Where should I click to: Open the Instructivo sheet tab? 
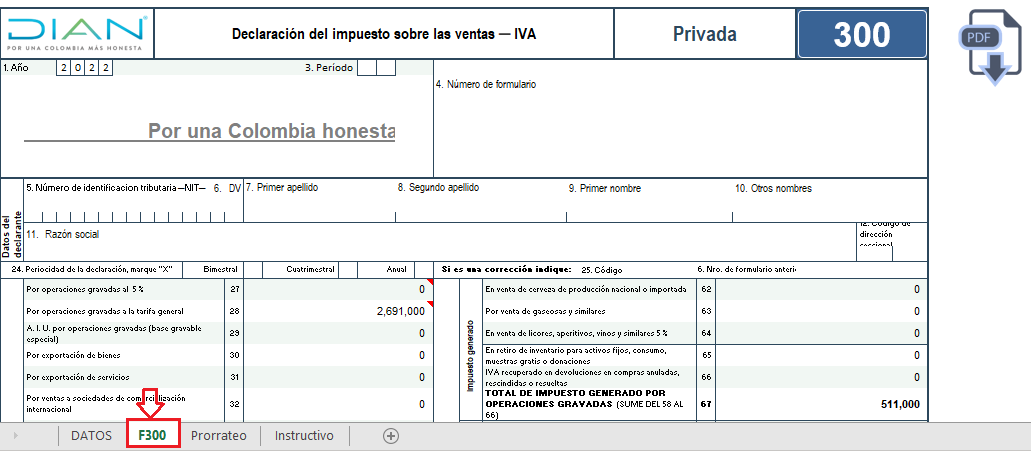[304, 436]
